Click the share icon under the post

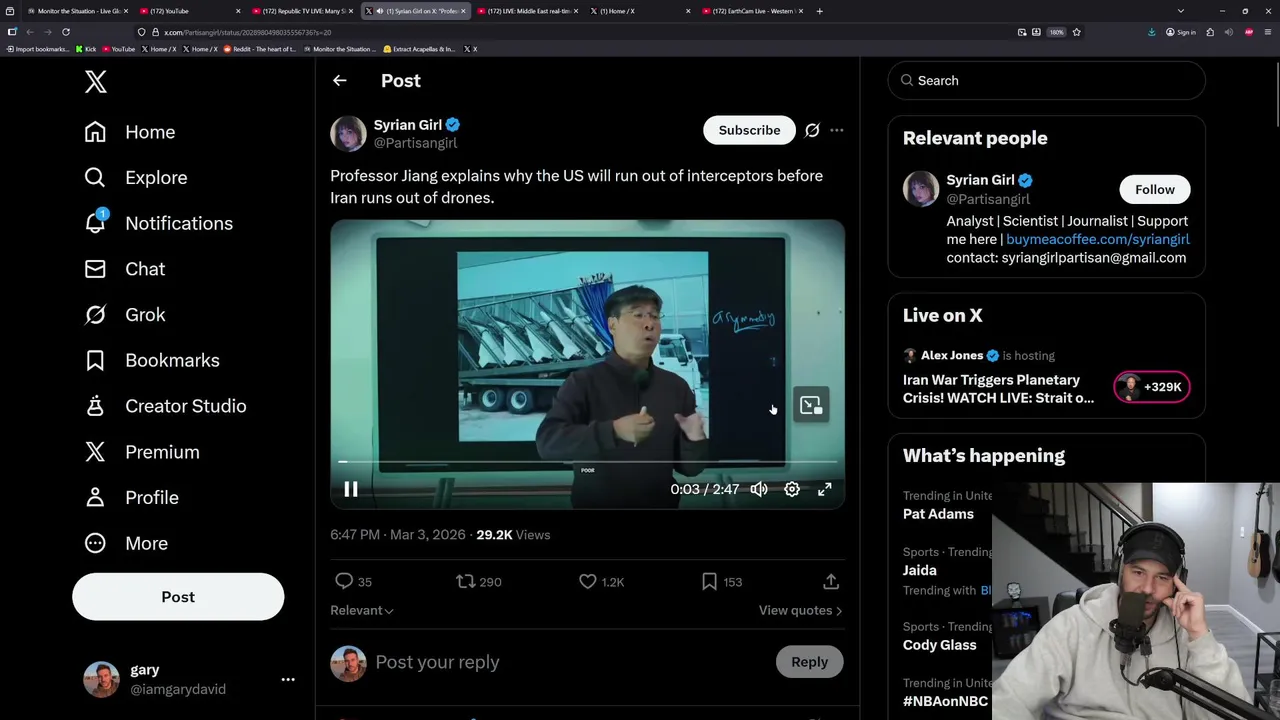830,581
